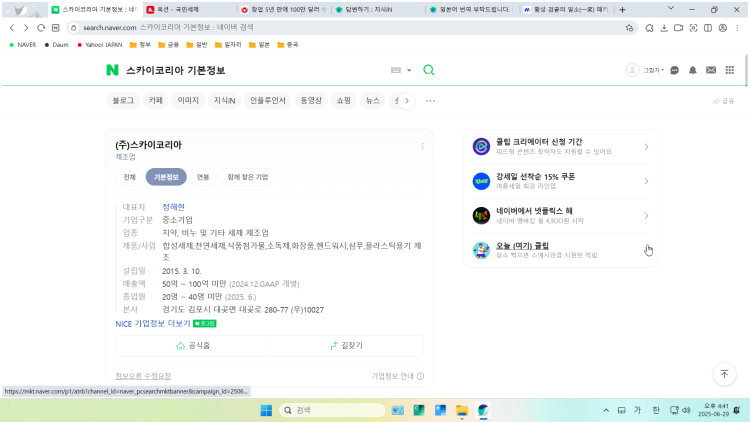Click the 공식홈 official homepage button
This screenshot has height=422, width=750.
tap(192, 345)
